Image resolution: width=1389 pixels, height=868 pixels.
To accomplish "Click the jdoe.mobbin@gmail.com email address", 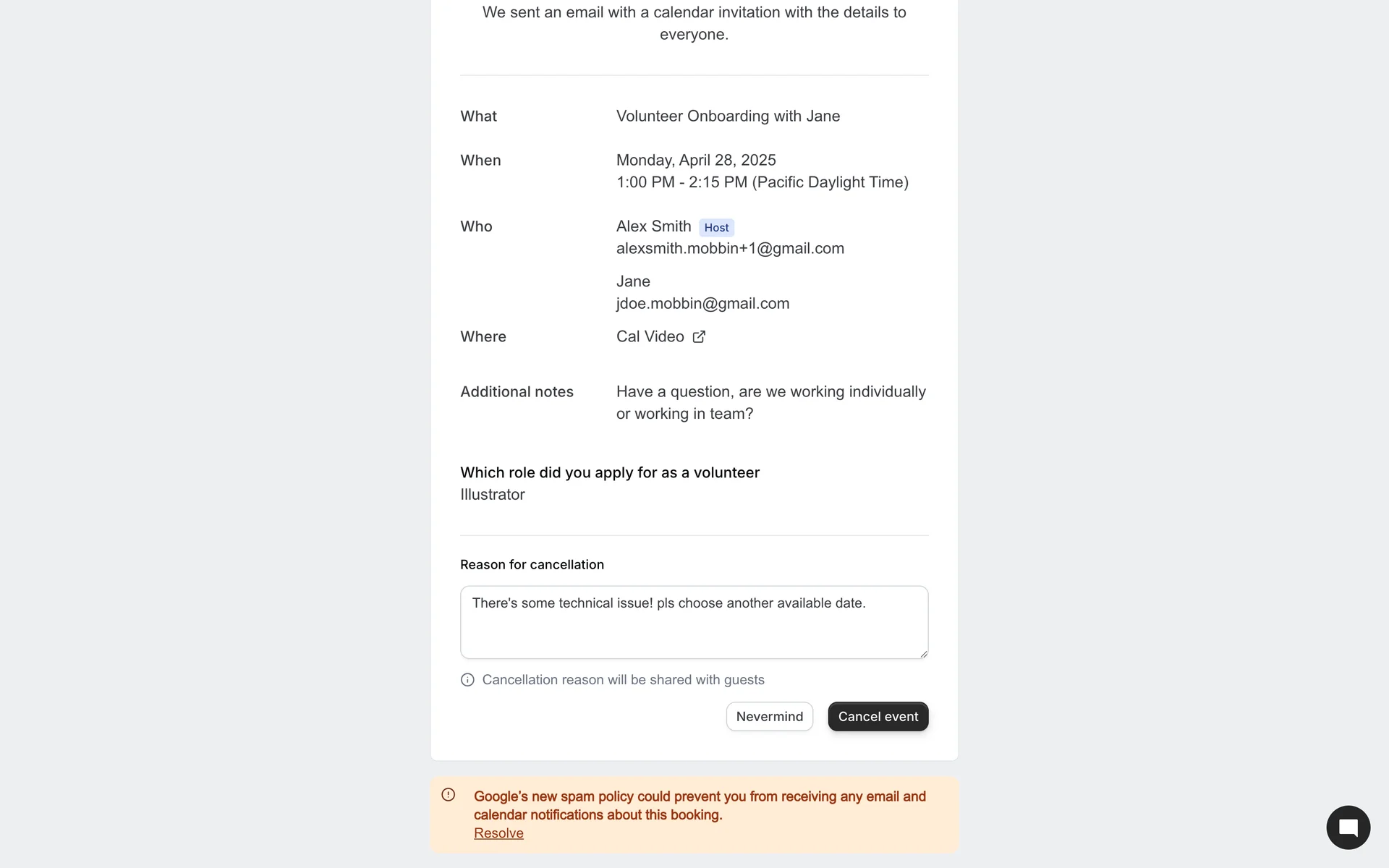I will point(702,304).
